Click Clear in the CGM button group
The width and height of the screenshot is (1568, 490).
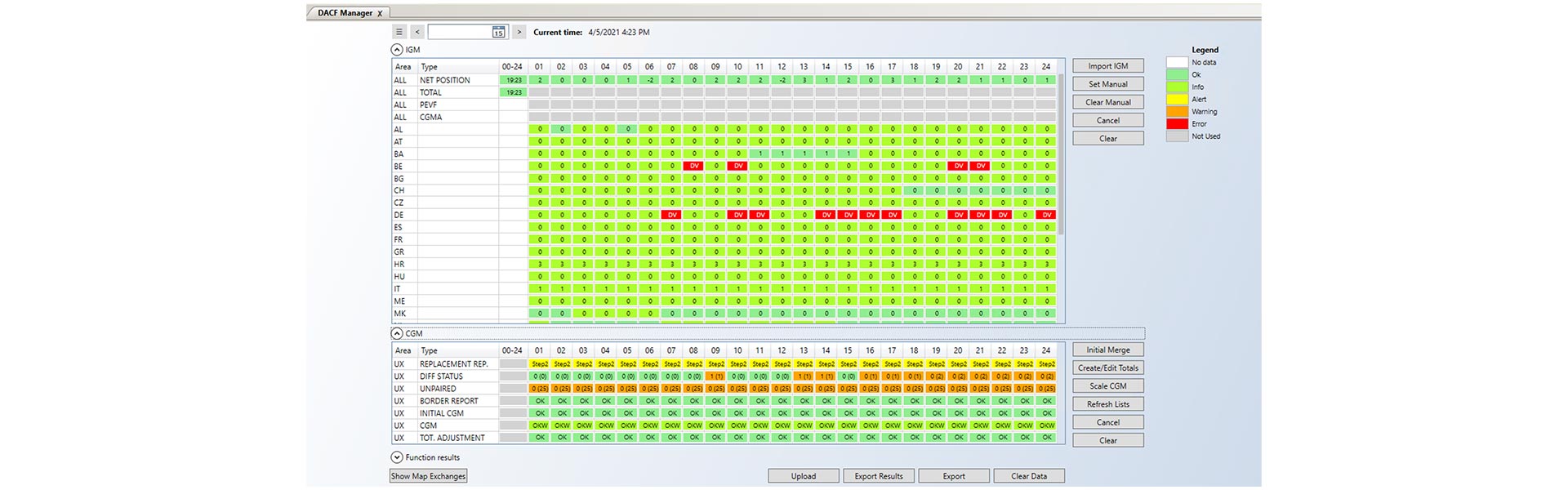pyautogui.click(x=1108, y=440)
